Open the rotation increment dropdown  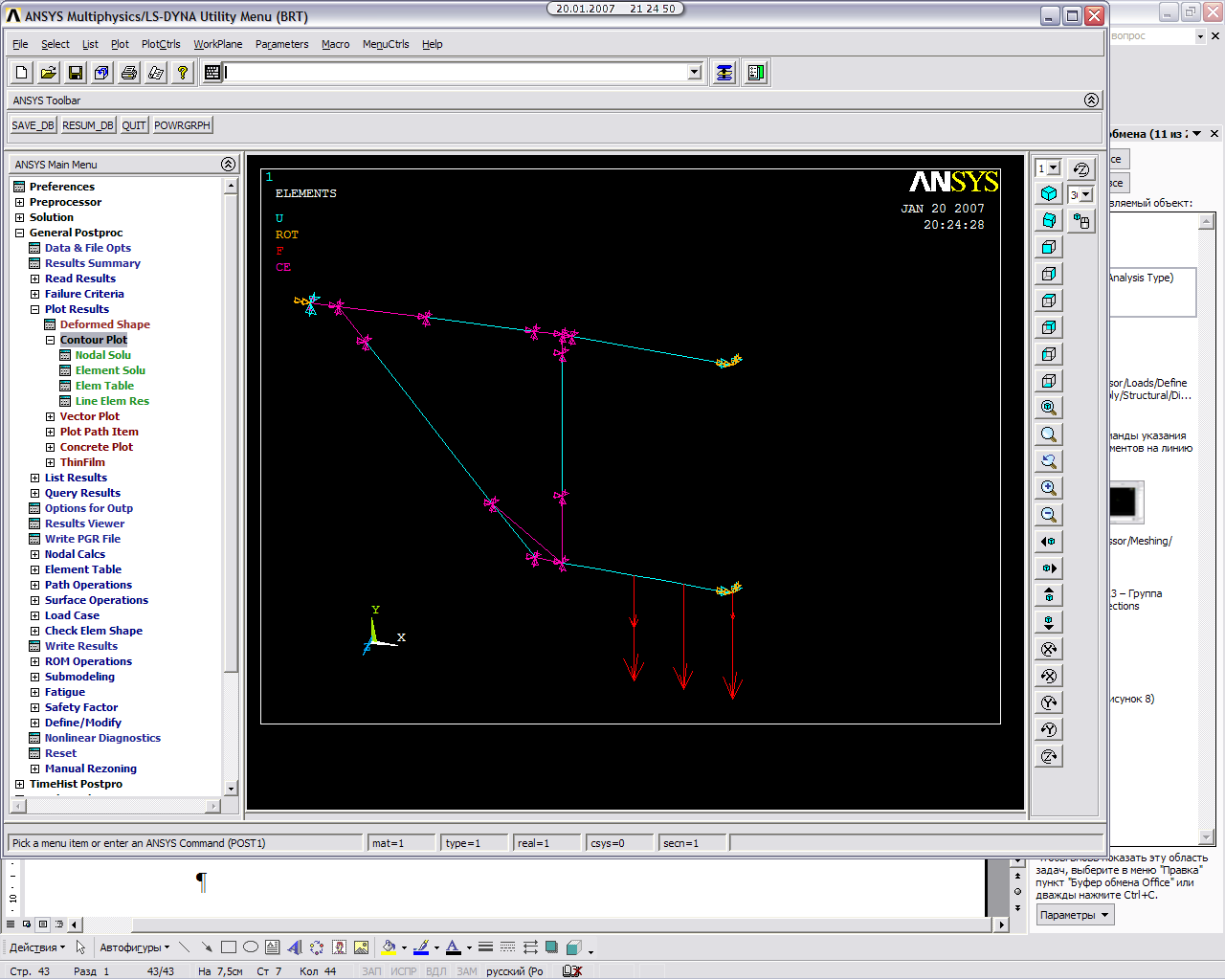1086,195
